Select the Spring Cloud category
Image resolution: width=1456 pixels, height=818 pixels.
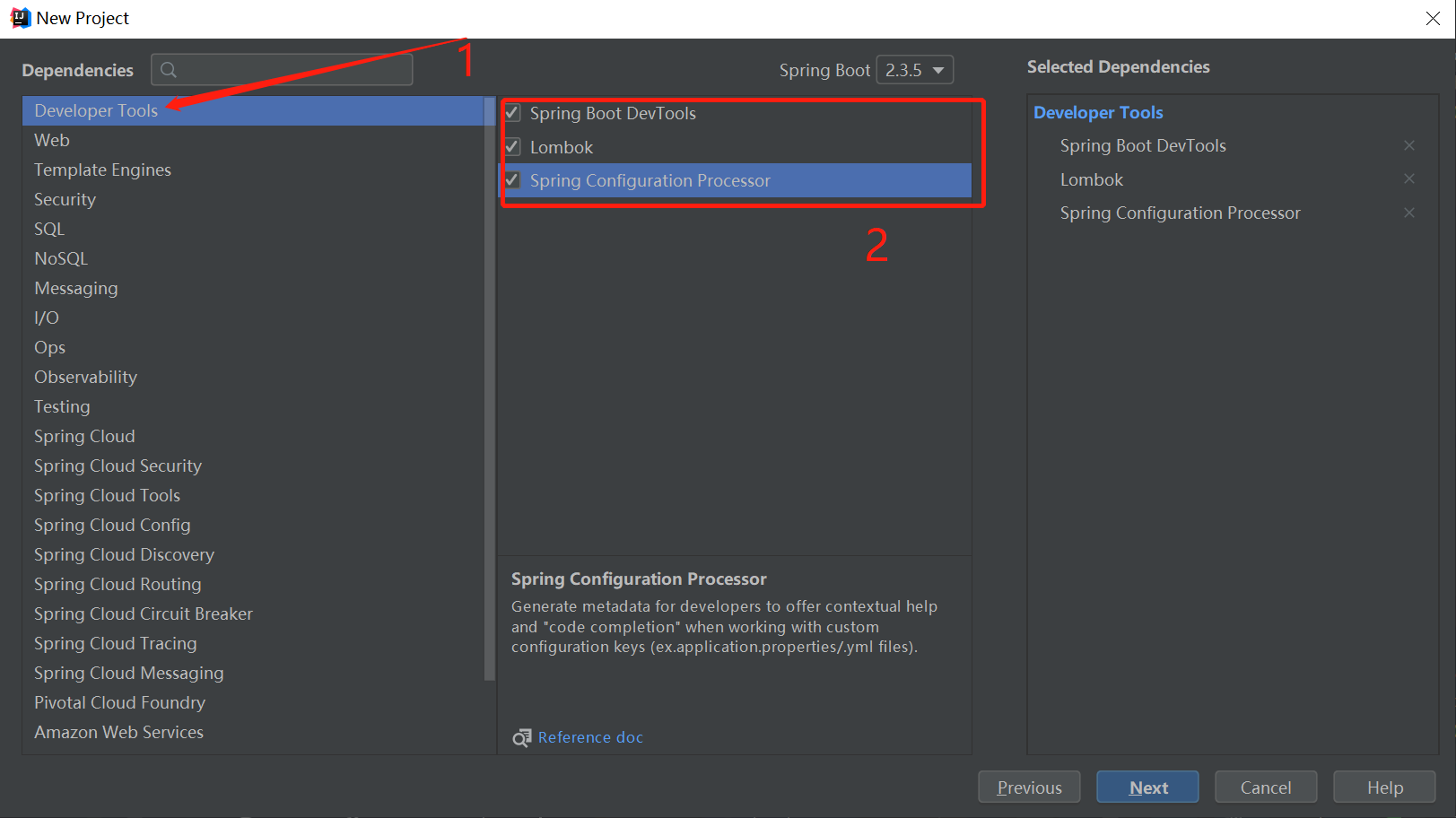pos(253,436)
